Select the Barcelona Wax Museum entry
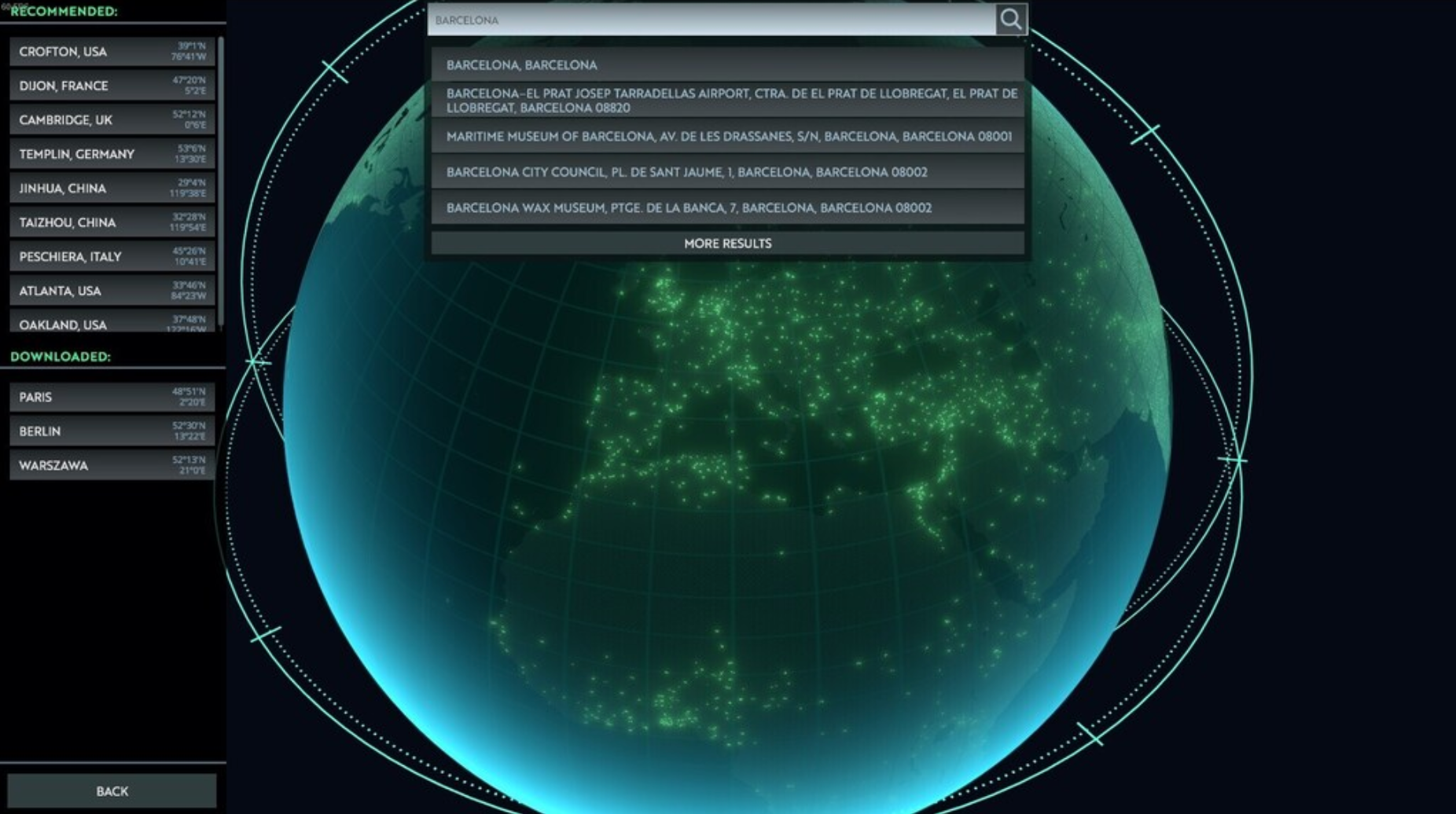 click(727, 208)
